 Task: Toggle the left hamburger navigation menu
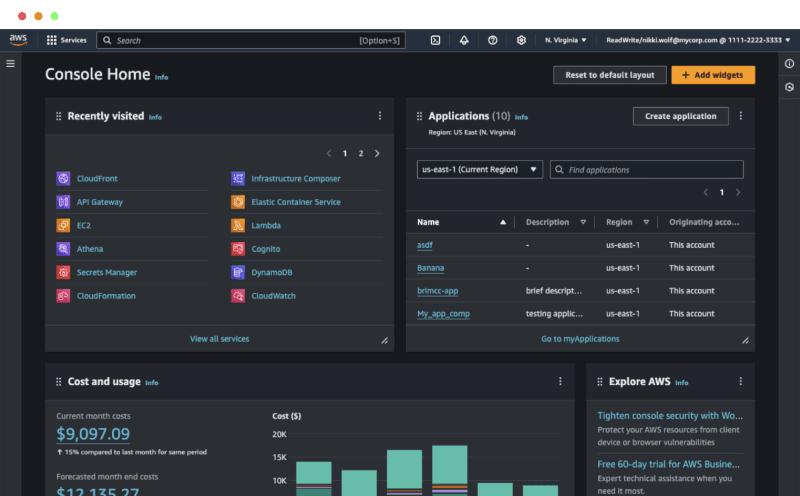click(x=10, y=64)
